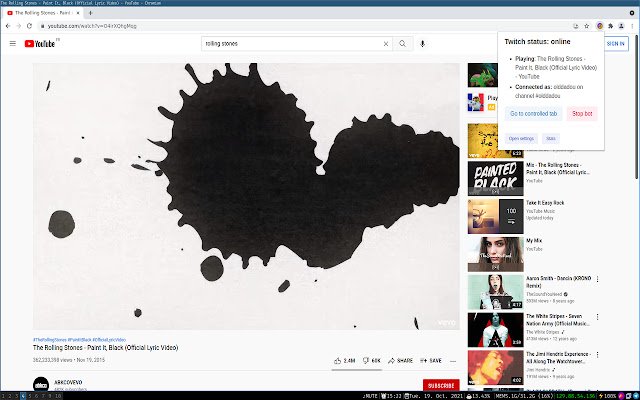Click the magnifier search button

click(402, 44)
